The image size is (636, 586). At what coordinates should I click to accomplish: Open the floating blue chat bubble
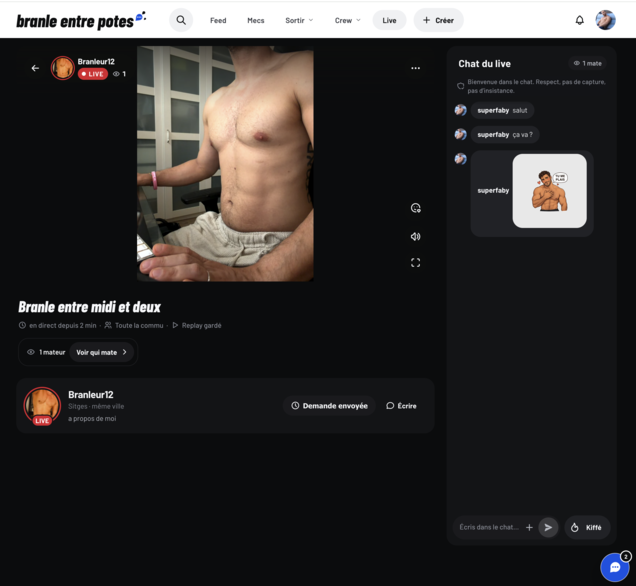point(615,567)
